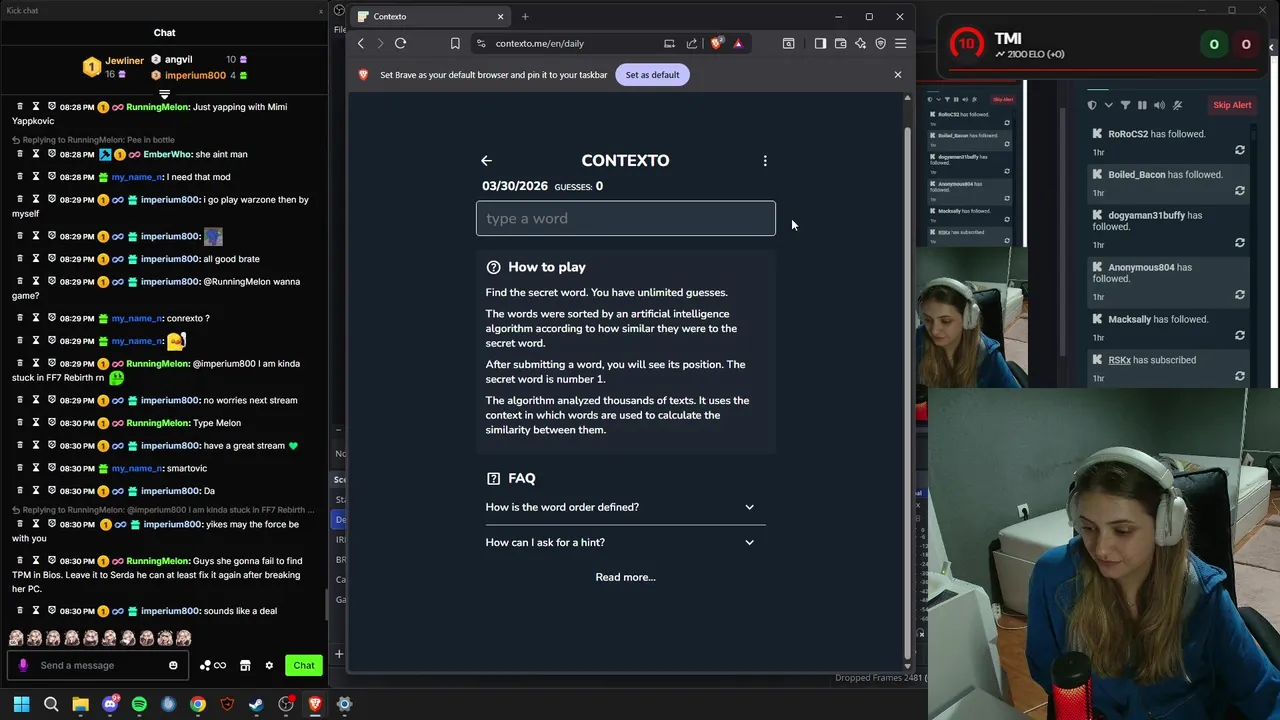Screen dimensions: 1280x720
Task: Click the Brave browser back button
Action: coord(361,43)
